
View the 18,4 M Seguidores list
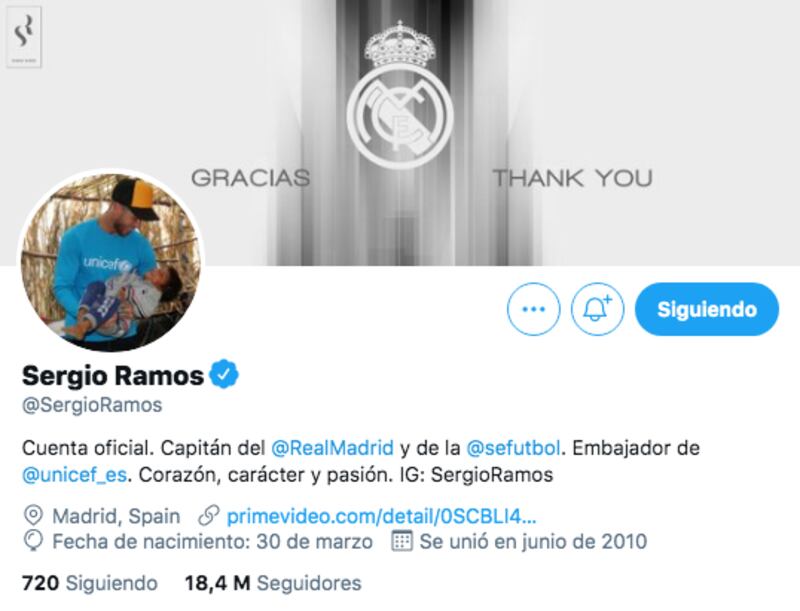[273, 583]
